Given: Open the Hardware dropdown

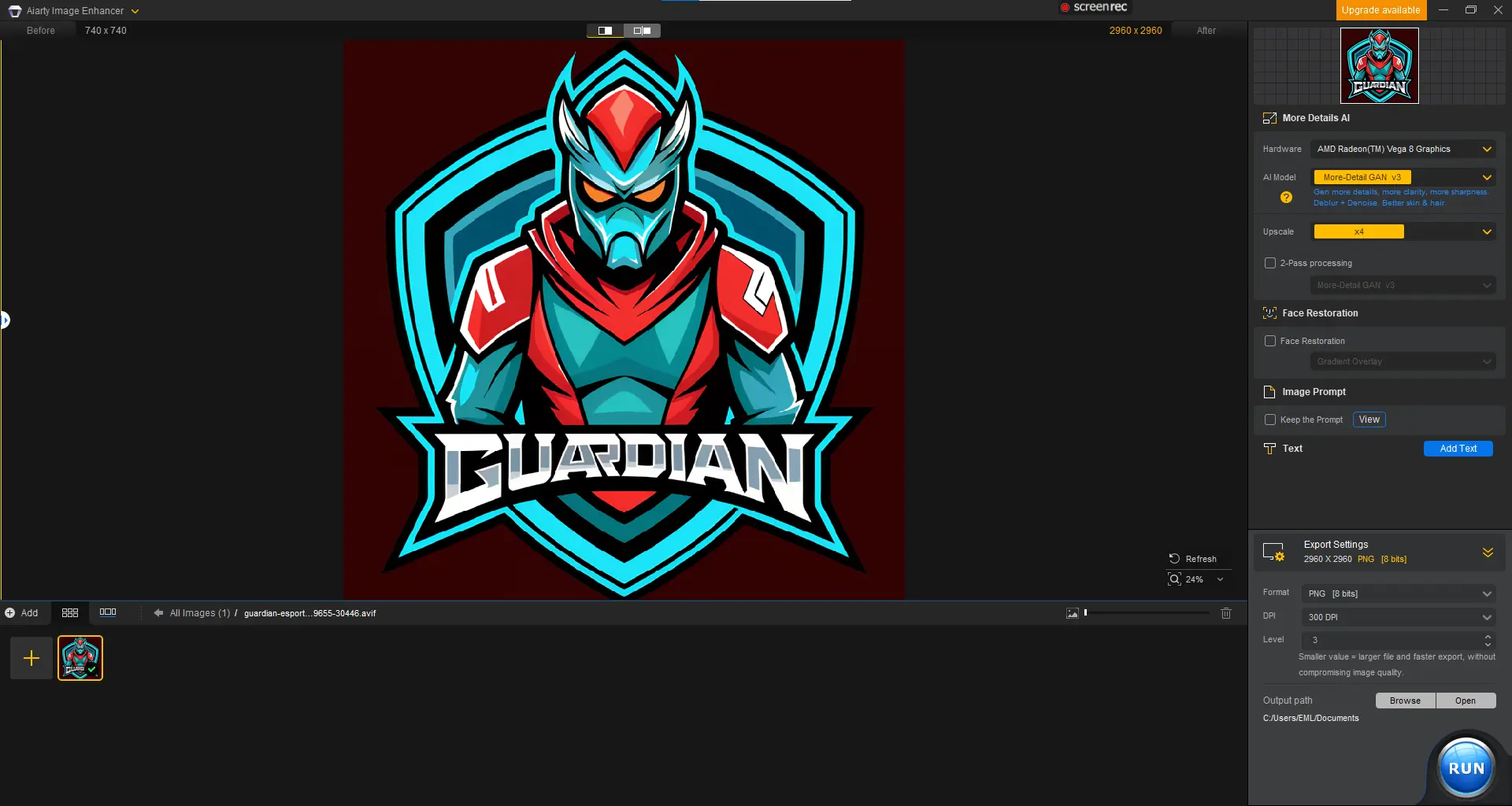Looking at the screenshot, I should [x=1403, y=149].
